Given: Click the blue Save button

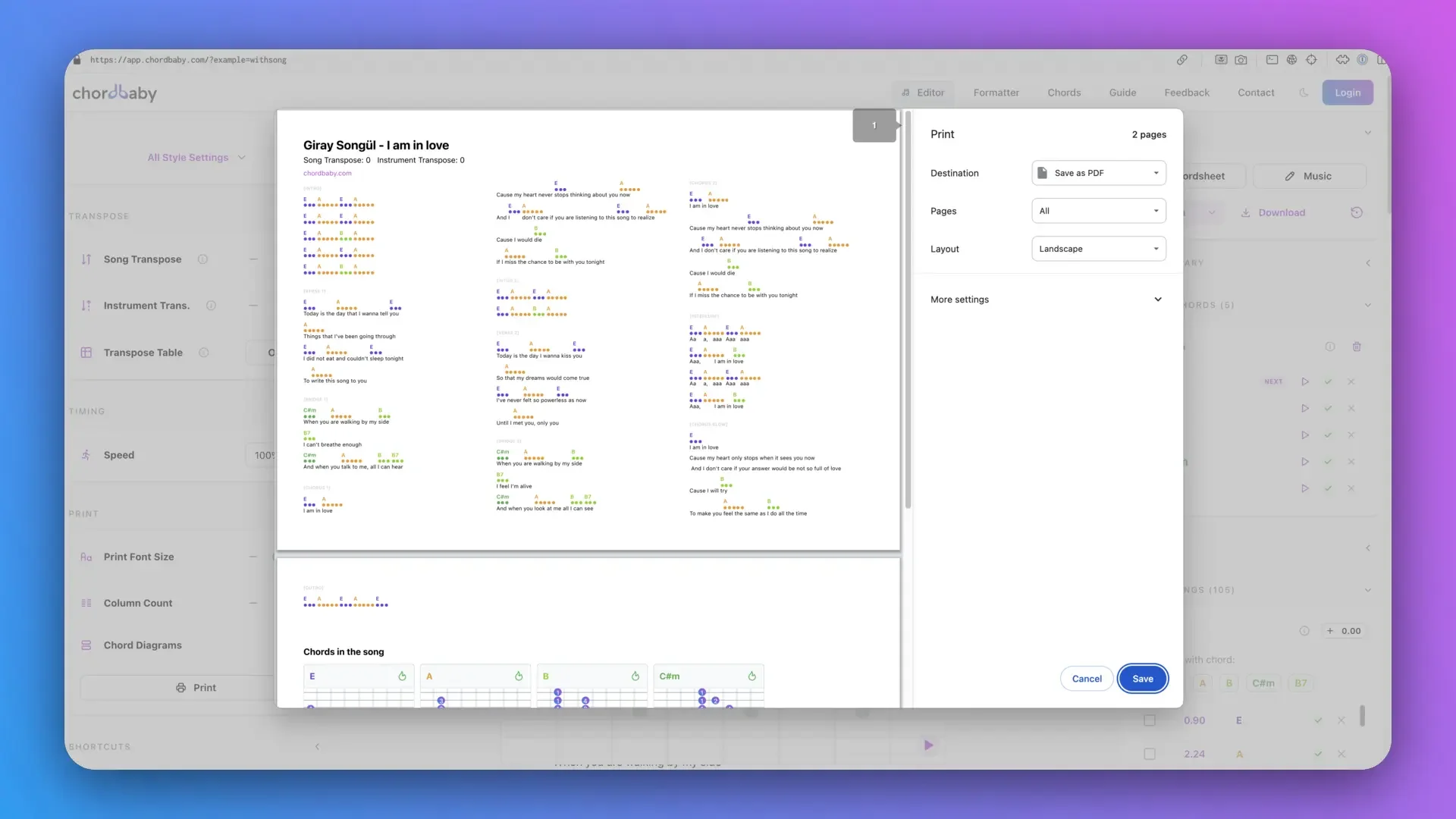Looking at the screenshot, I should pos(1142,679).
